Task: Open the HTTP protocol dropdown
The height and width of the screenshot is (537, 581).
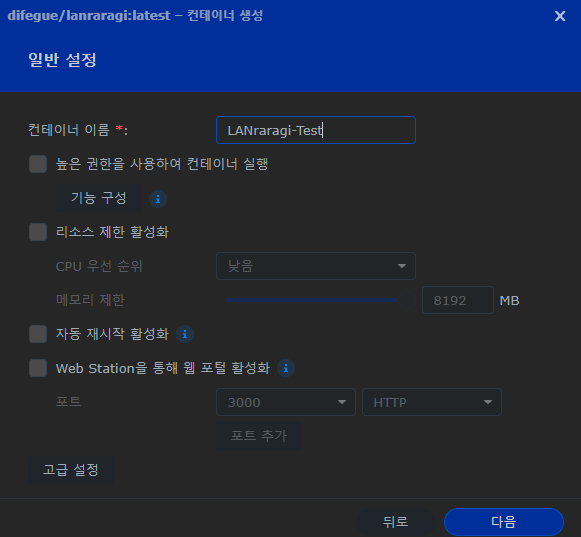Action: [432, 402]
